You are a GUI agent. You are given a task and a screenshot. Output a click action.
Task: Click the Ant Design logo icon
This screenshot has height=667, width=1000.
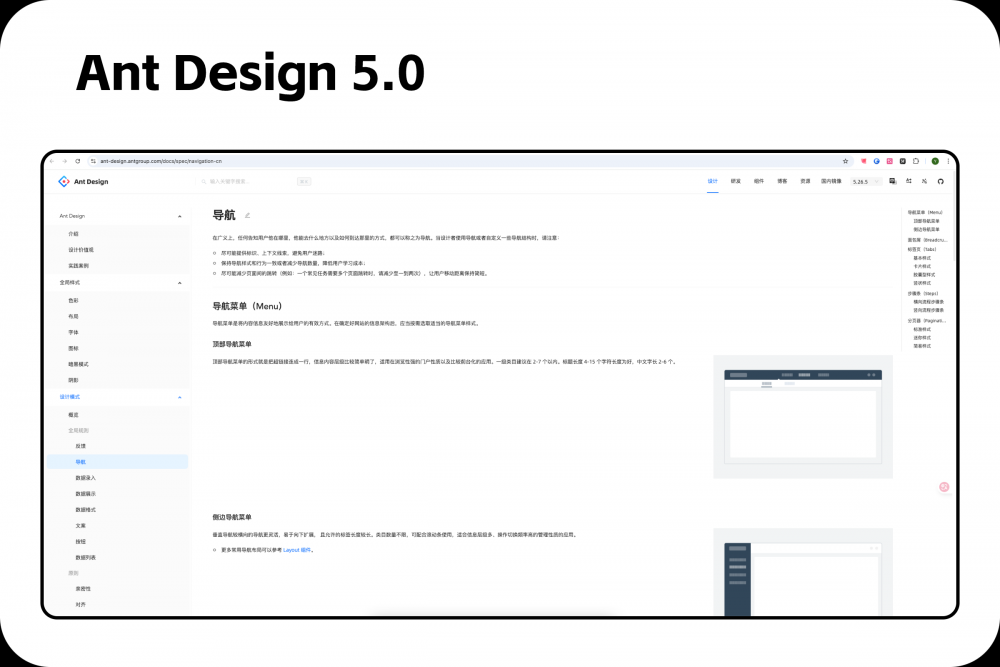[63, 182]
